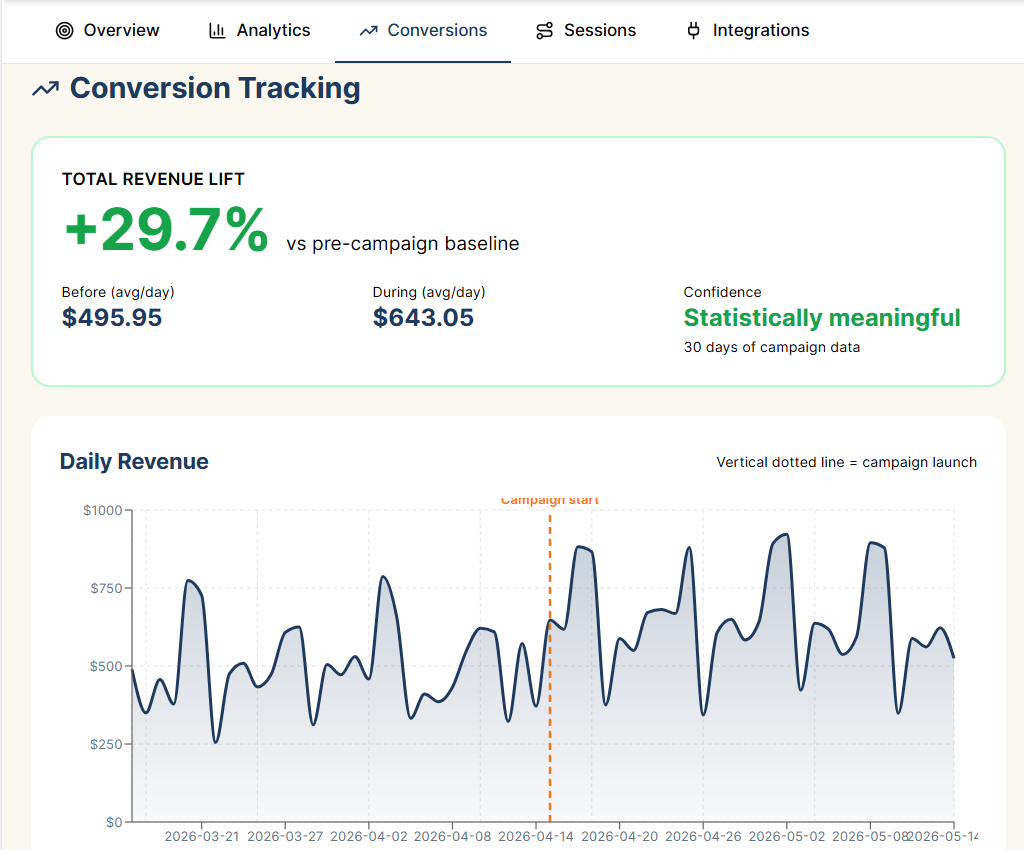
Task: Click the trend icon beside Conversion Tracking heading
Action: [46, 89]
